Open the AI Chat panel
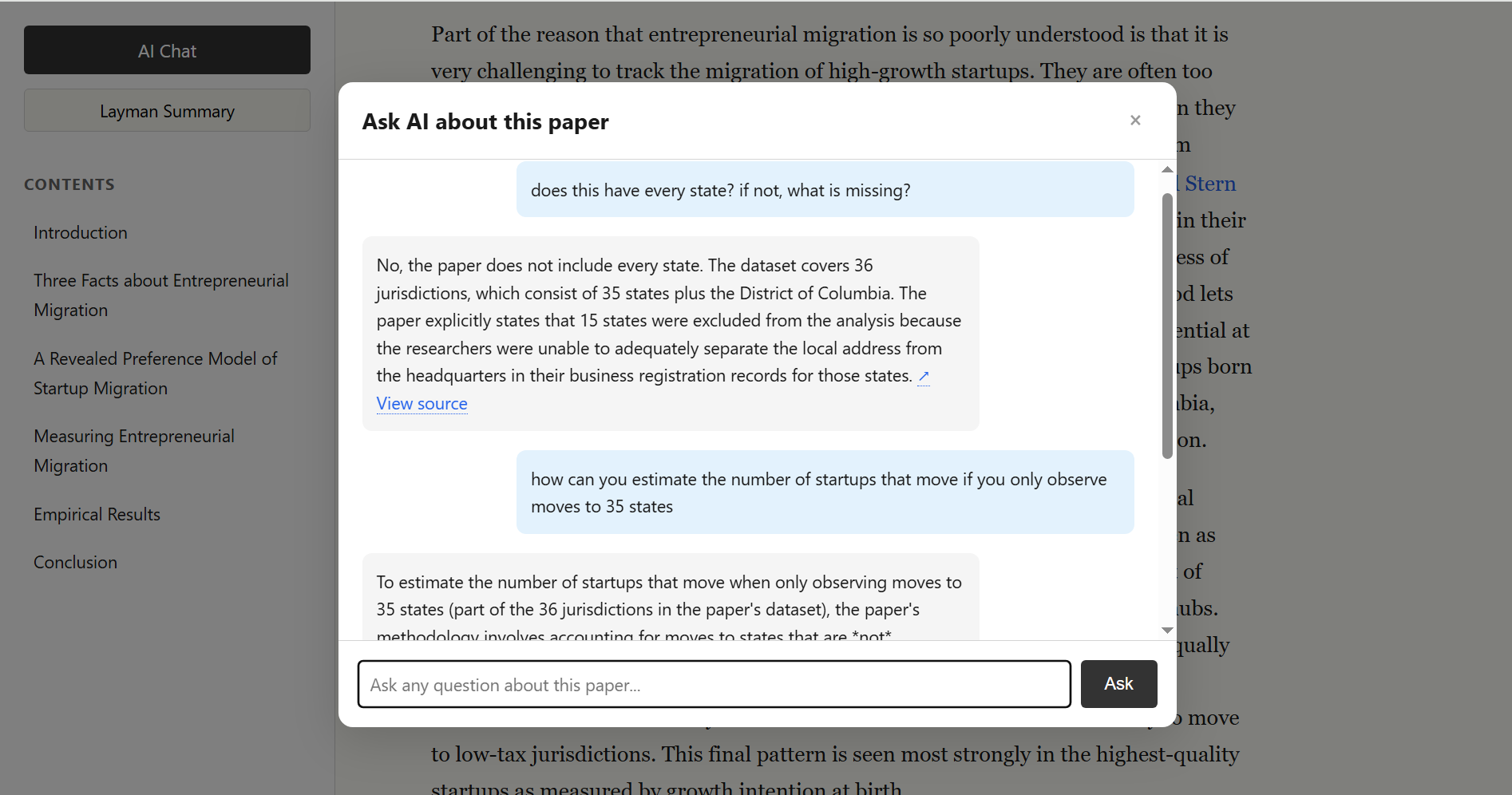Viewport: 1512px width, 795px height. pos(166,49)
